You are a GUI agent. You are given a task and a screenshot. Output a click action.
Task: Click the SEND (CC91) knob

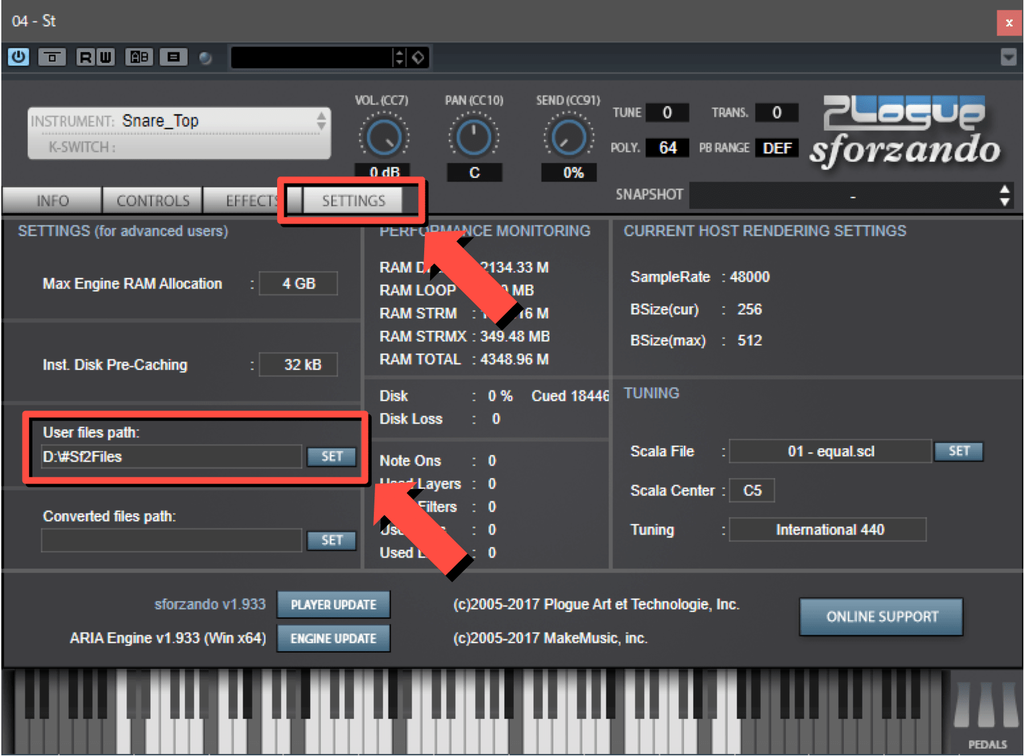[x=568, y=137]
